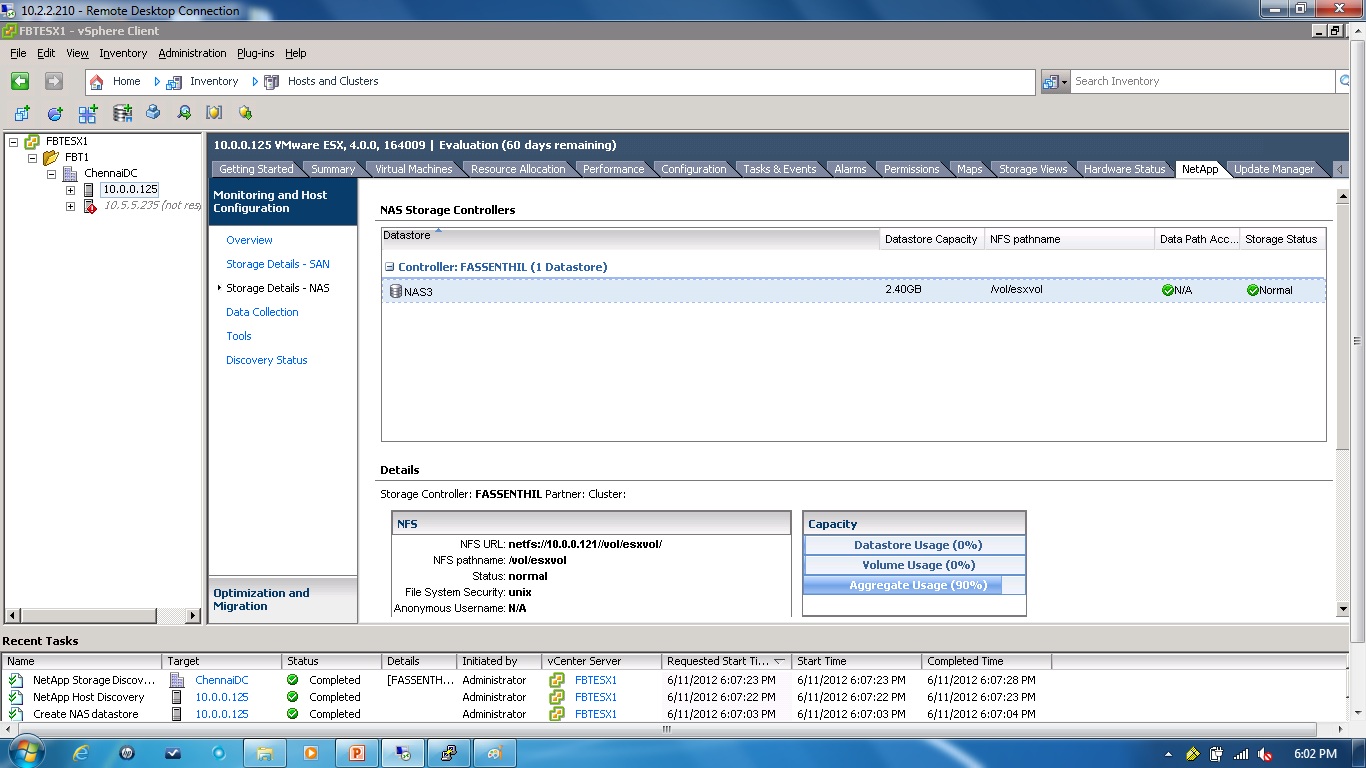Open the Inventory menu
Screen dimensions: 1366x768
click(122, 53)
